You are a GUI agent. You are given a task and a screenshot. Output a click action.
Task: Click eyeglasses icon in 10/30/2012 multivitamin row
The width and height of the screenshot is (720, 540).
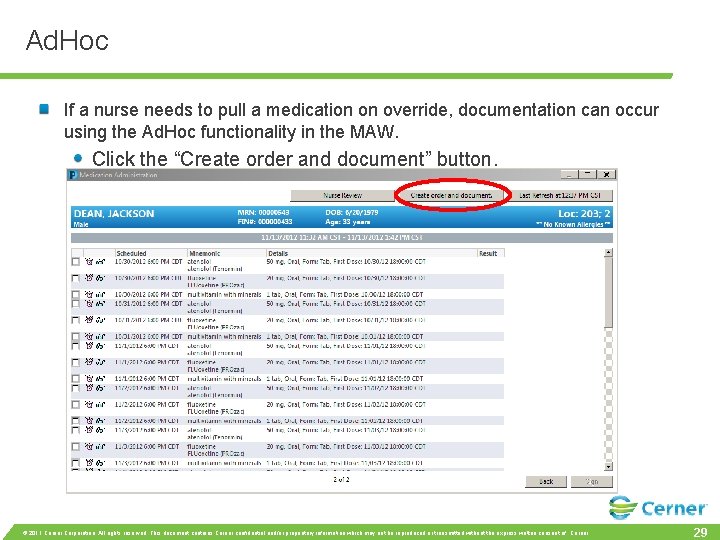tap(100, 294)
